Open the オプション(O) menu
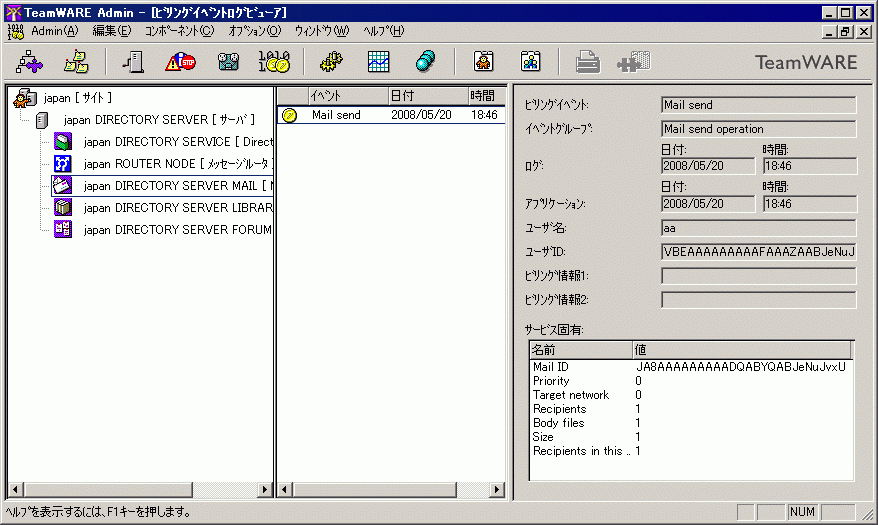 (254, 31)
